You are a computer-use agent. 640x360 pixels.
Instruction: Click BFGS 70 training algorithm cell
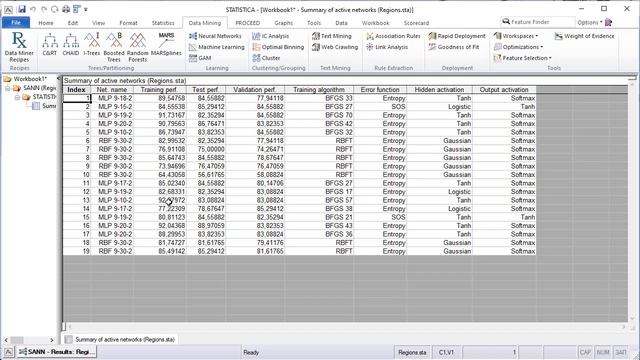(319, 115)
